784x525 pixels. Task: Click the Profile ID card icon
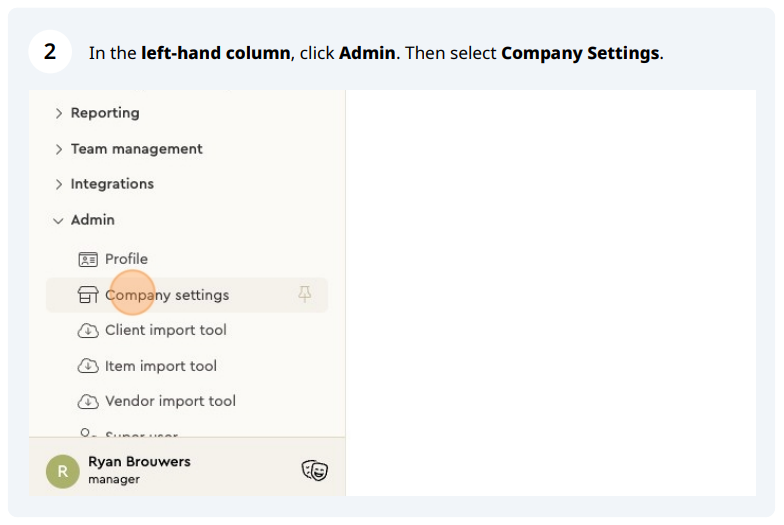tap(88, 259)
